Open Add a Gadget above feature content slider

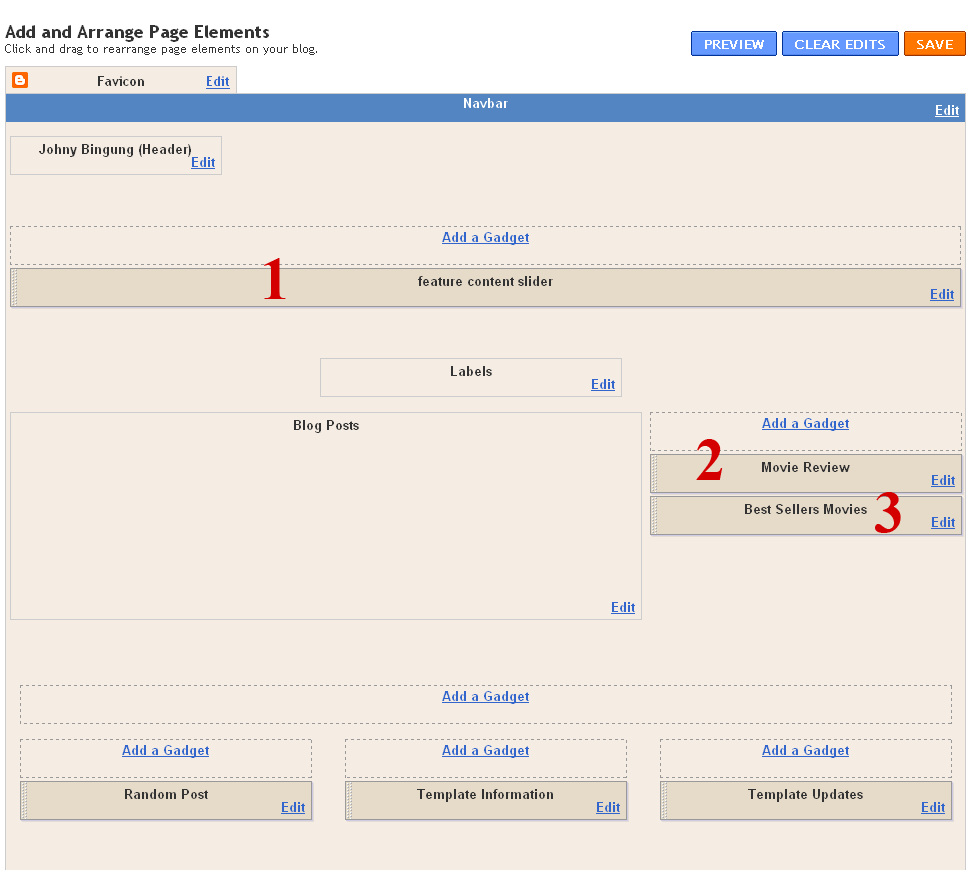click(485, 238)
